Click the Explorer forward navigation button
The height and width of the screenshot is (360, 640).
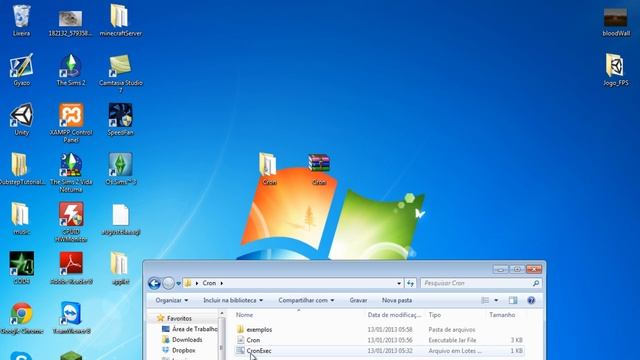click(168, 283)
